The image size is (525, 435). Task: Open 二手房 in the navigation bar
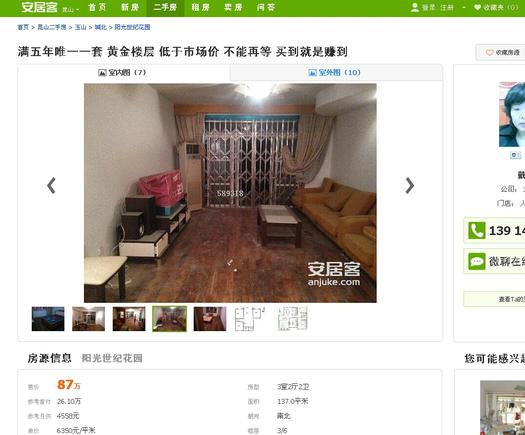165,7
